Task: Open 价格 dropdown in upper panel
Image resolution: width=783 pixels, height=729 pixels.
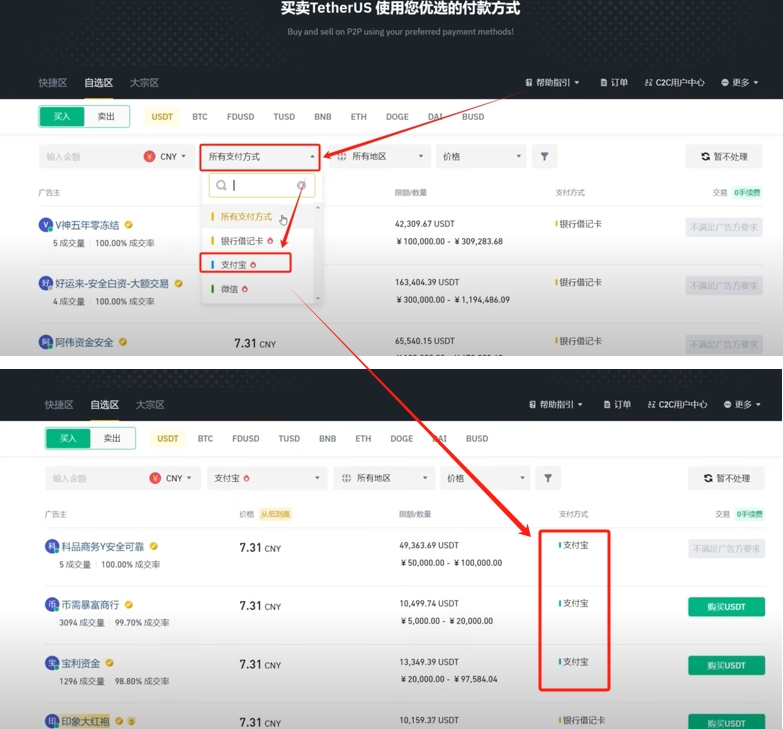Action: (481, 156)
